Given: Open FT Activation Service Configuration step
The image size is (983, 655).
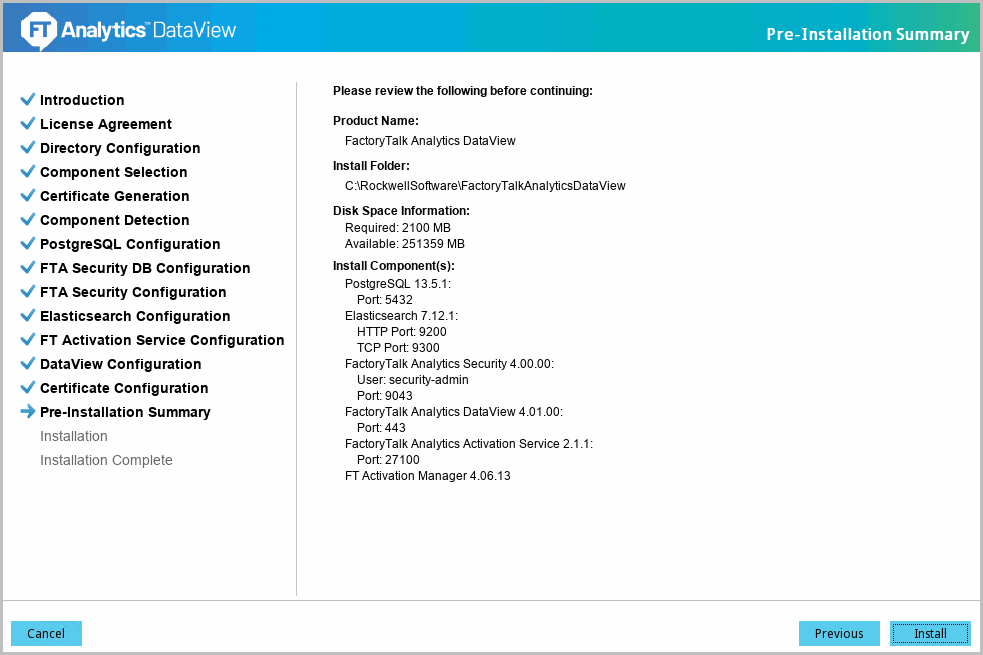Looking at the screenshot, I should (162, 340).
